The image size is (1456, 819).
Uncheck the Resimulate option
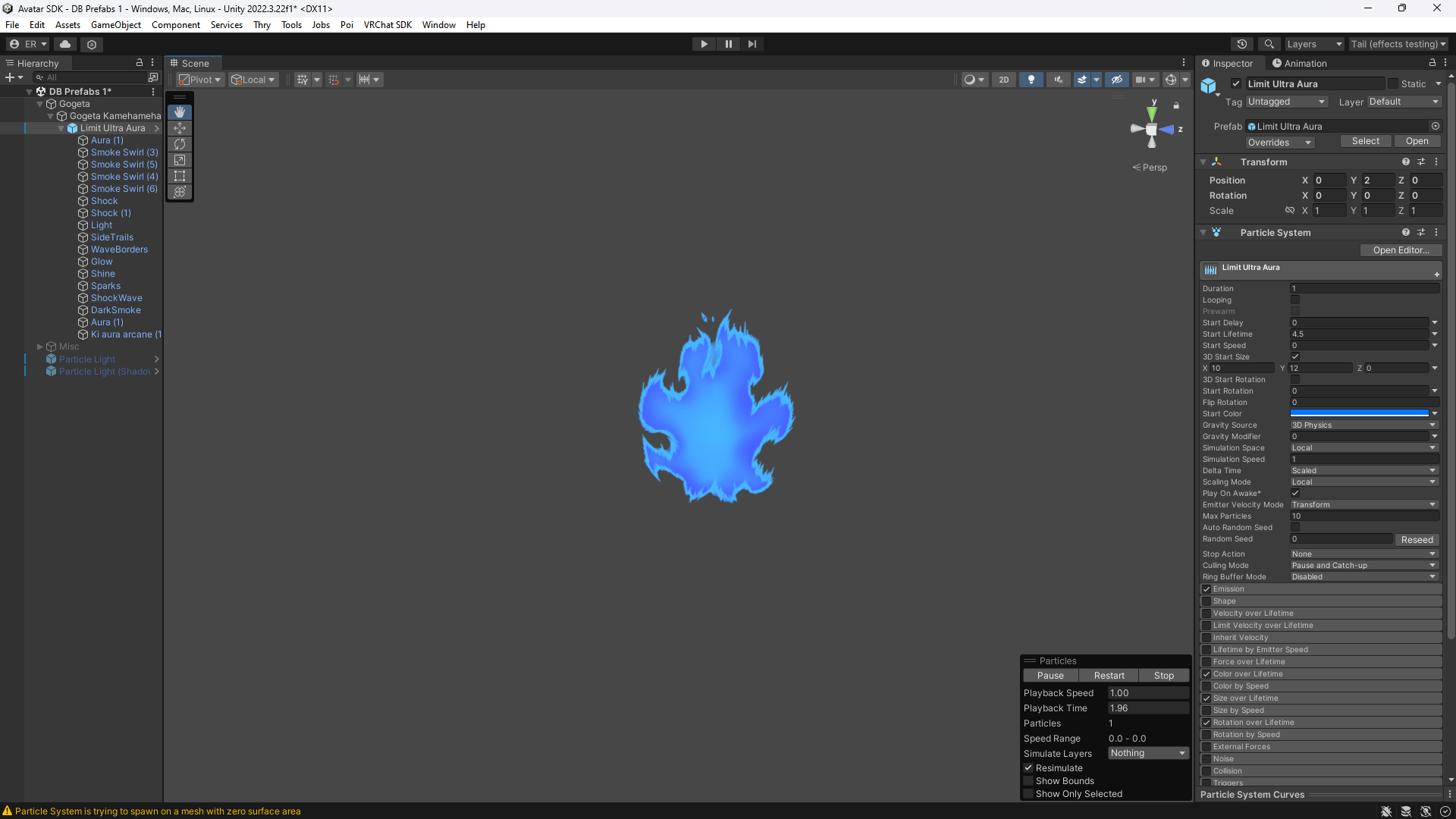(1029, 768)
